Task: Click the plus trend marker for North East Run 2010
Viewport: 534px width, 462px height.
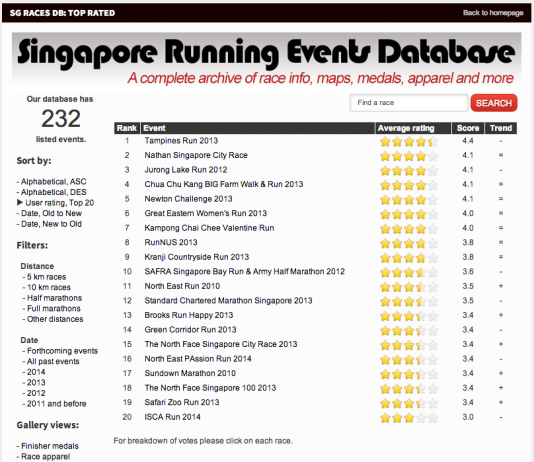Action: click(501, 286)
